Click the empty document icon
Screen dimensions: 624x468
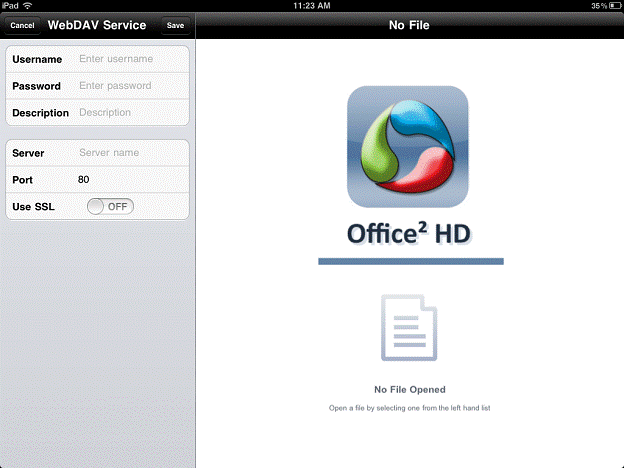click(409, 328)
